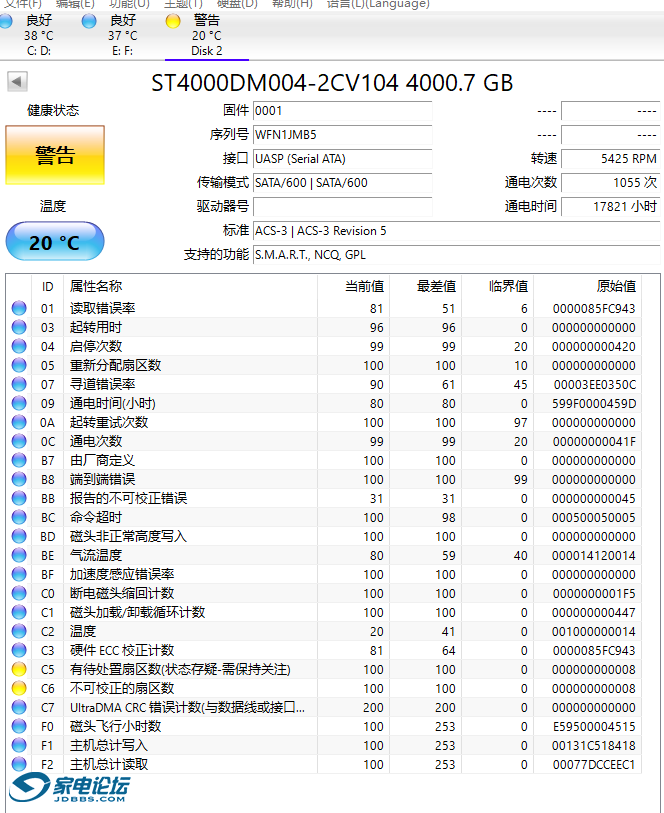The height and width of the screenshot is (813, 664).
Task: Select the 不可校正的扇区数 attribute name
Action: click(x=122, y=689)
